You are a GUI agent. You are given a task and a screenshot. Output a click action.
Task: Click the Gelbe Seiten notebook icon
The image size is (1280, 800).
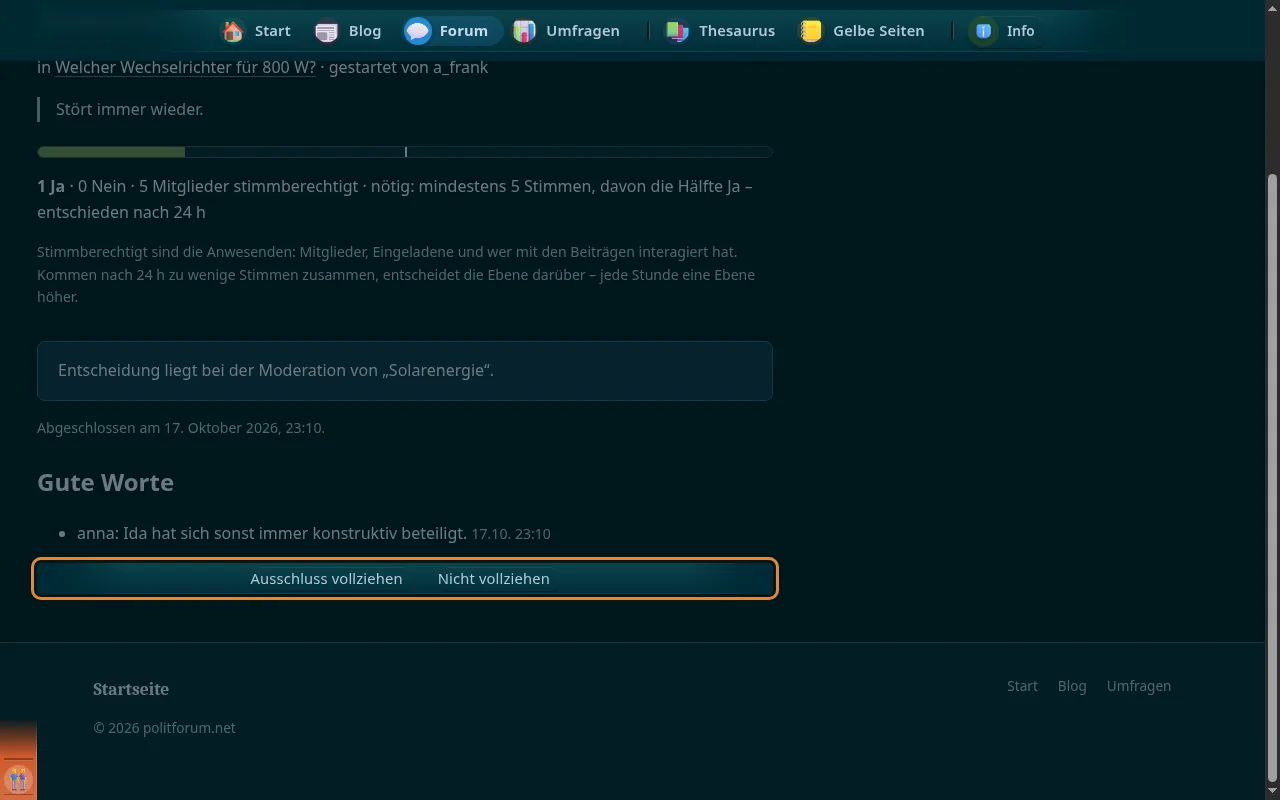click(x=811, y=31)
